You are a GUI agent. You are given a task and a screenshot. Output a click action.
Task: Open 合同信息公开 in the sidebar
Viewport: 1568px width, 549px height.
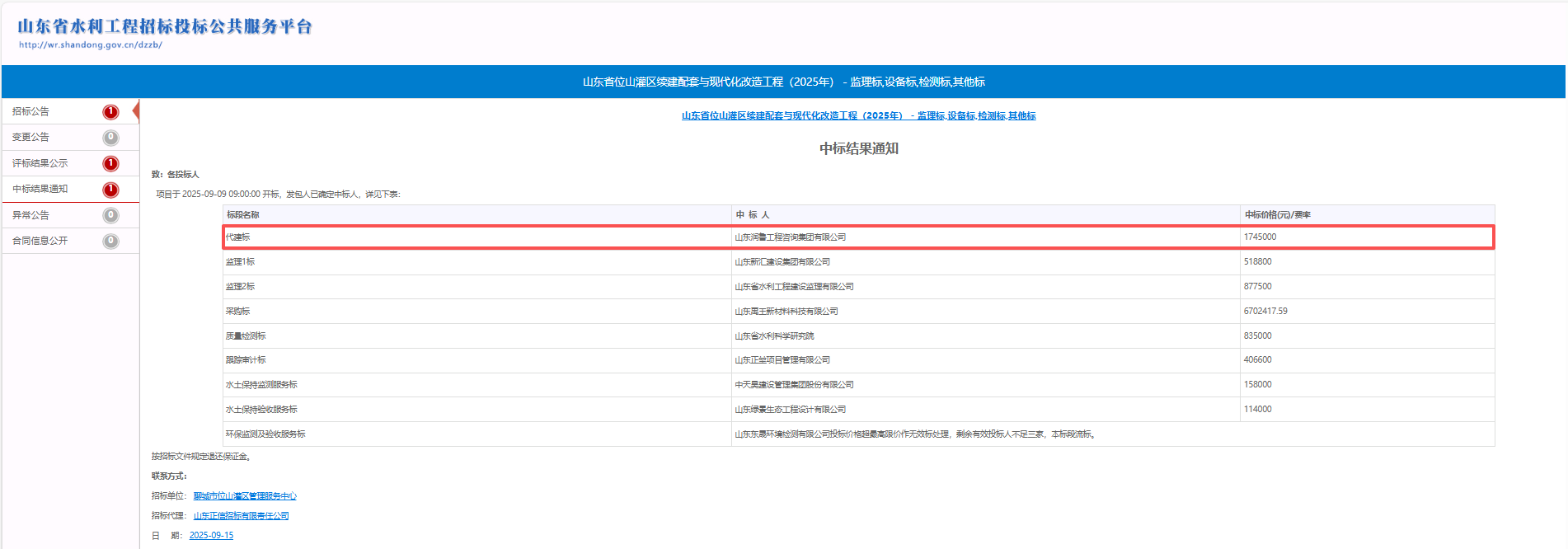point(40,241)
